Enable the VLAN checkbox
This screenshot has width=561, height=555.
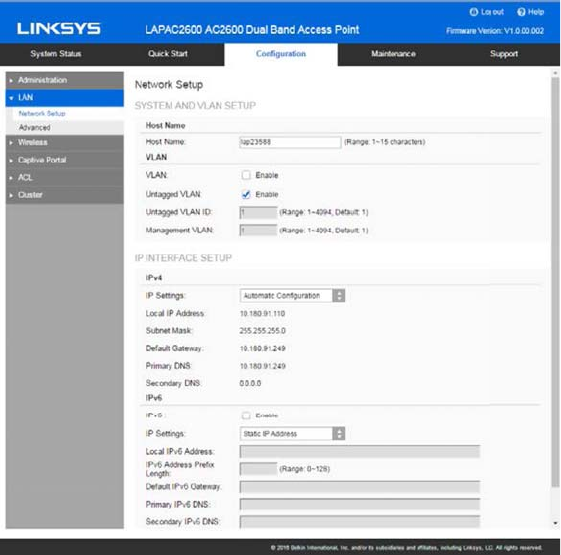point(246,175)
